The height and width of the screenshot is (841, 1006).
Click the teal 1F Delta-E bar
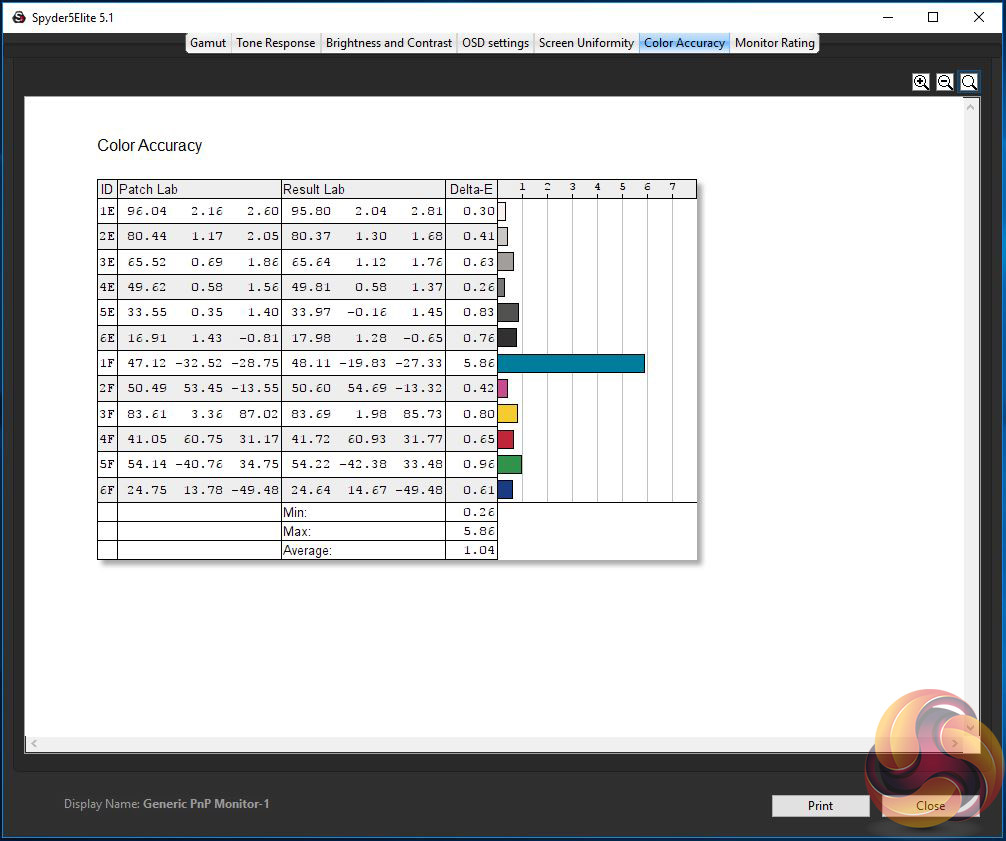(x=571, y=363)
